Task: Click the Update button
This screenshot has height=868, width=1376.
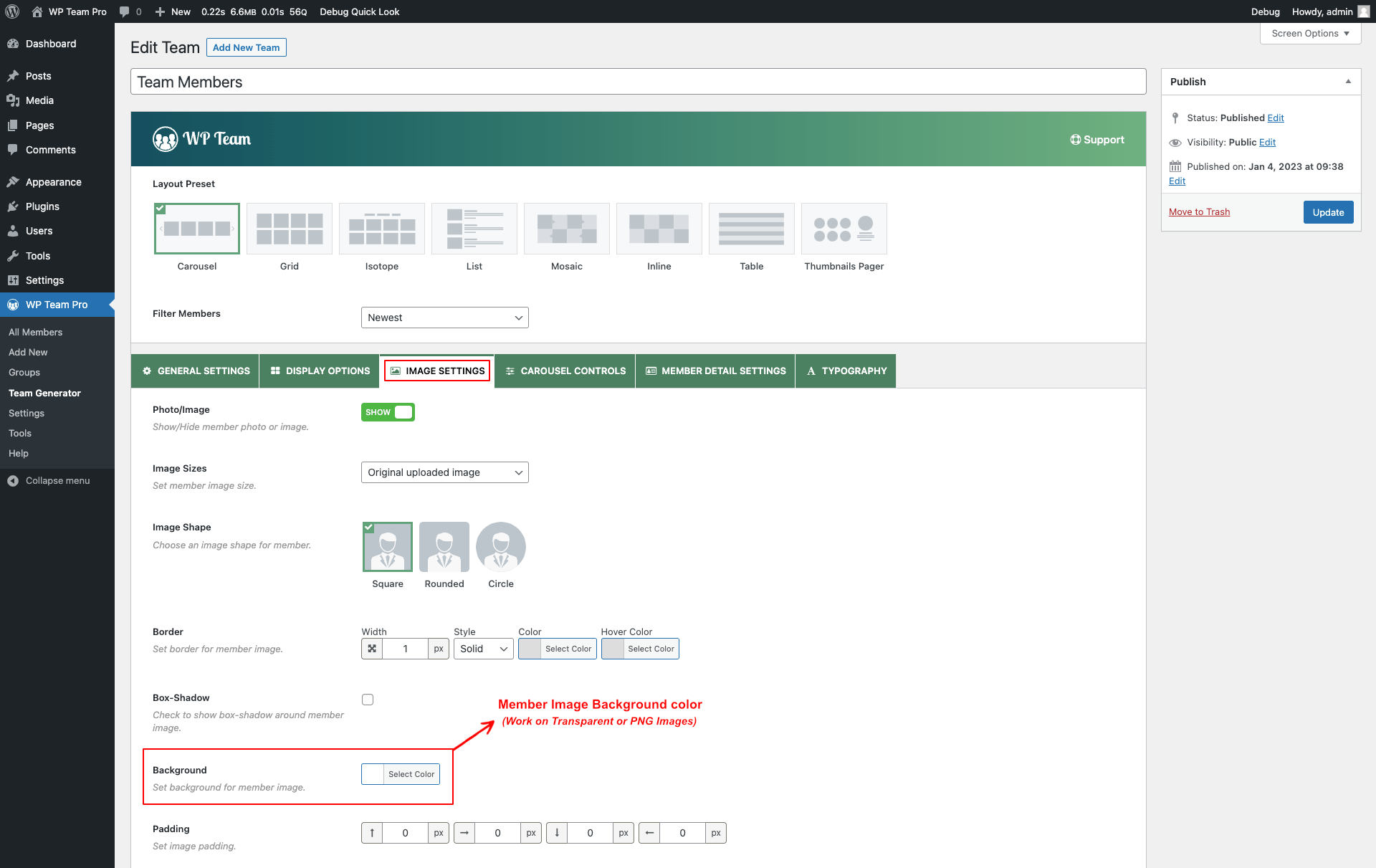Action: point(1327,211)
